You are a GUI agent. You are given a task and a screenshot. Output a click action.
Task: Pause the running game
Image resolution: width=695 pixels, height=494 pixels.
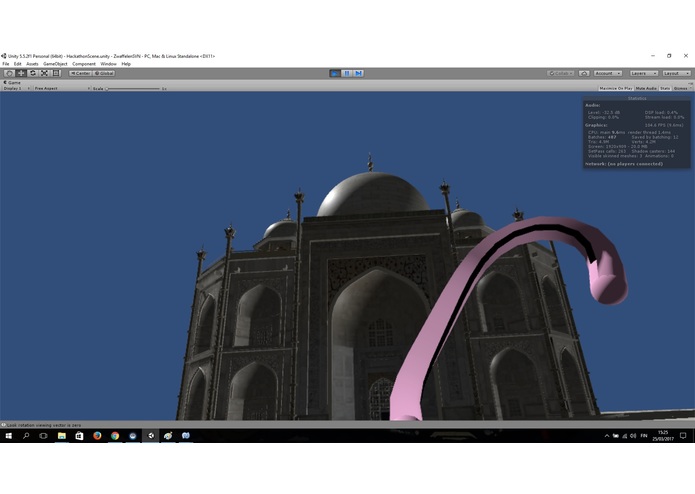click(347, 73)
